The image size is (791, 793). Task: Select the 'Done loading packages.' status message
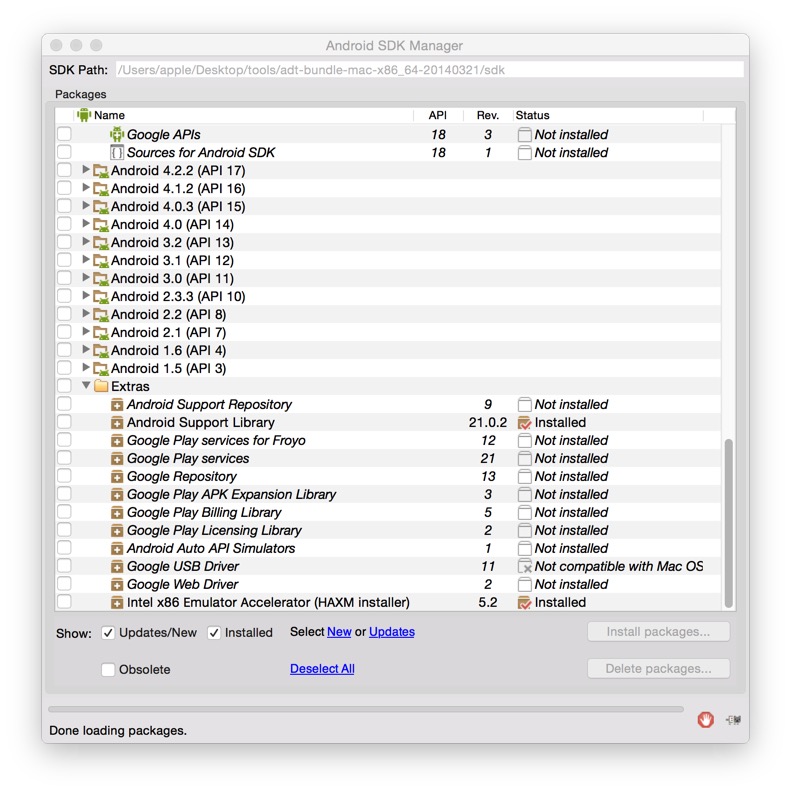click(118, 731)
